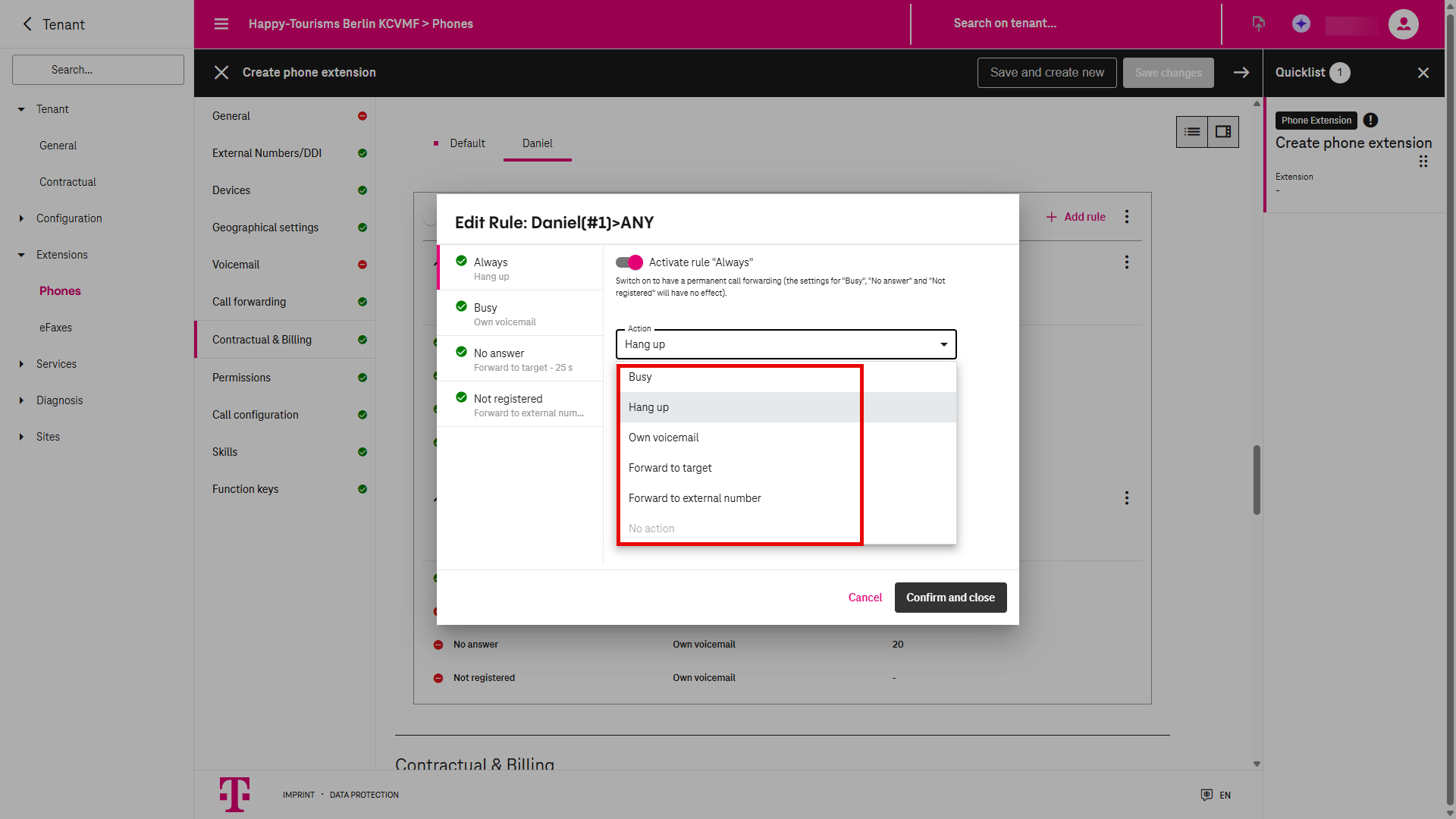The width and height of the screenshot is (1456, 819).
Task: Toggle the Activate rule Always switch
Action: [629, 262]
